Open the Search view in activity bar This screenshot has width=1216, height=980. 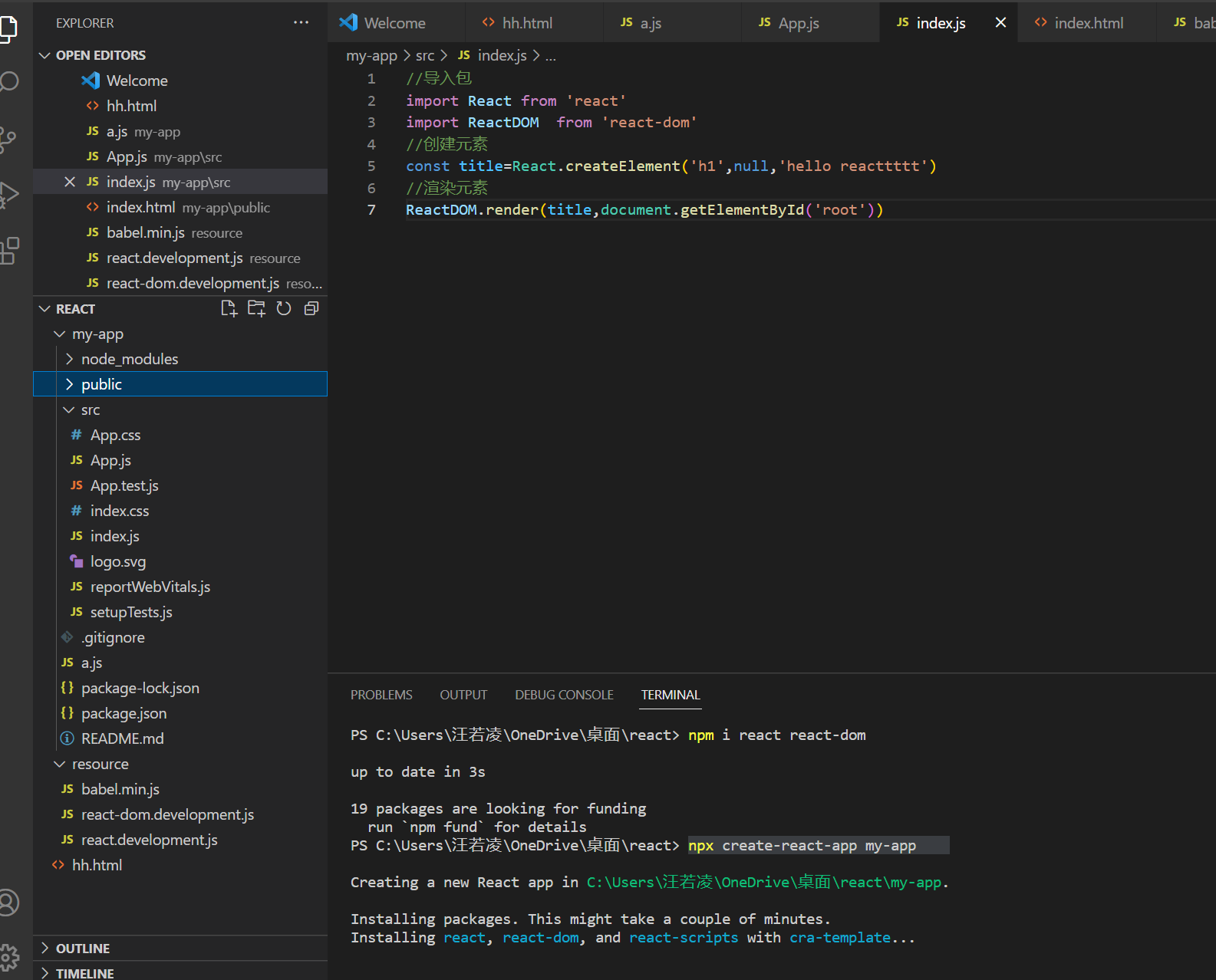point(9,82)
